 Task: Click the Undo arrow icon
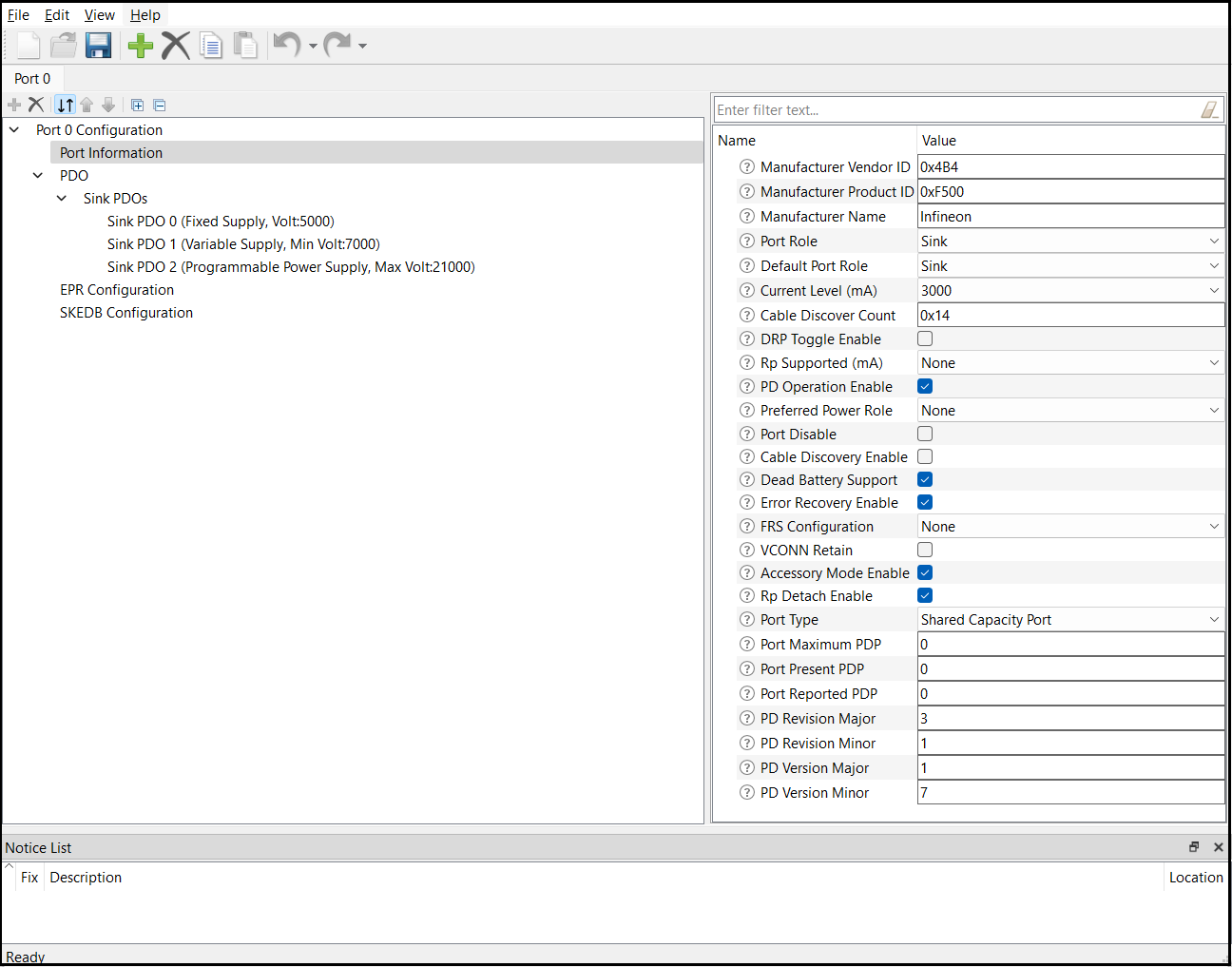[x=286, y=44]
